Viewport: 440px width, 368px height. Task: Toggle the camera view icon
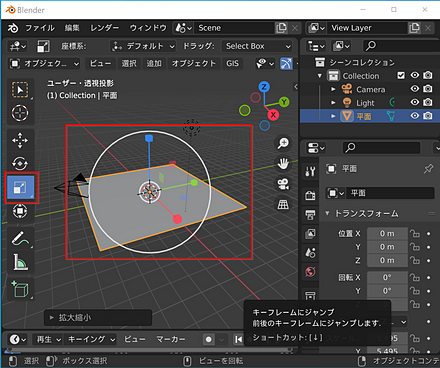(283, 184)
